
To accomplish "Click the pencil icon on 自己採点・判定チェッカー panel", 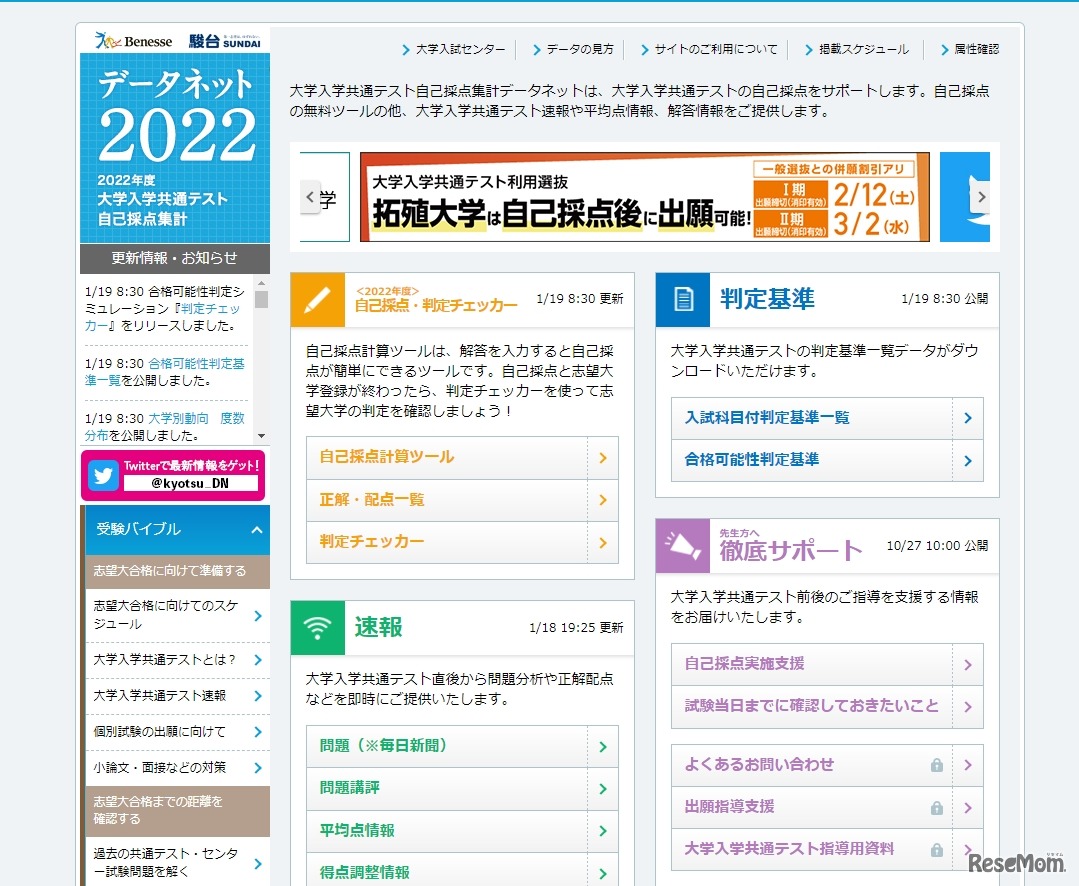I will (317, 299).
